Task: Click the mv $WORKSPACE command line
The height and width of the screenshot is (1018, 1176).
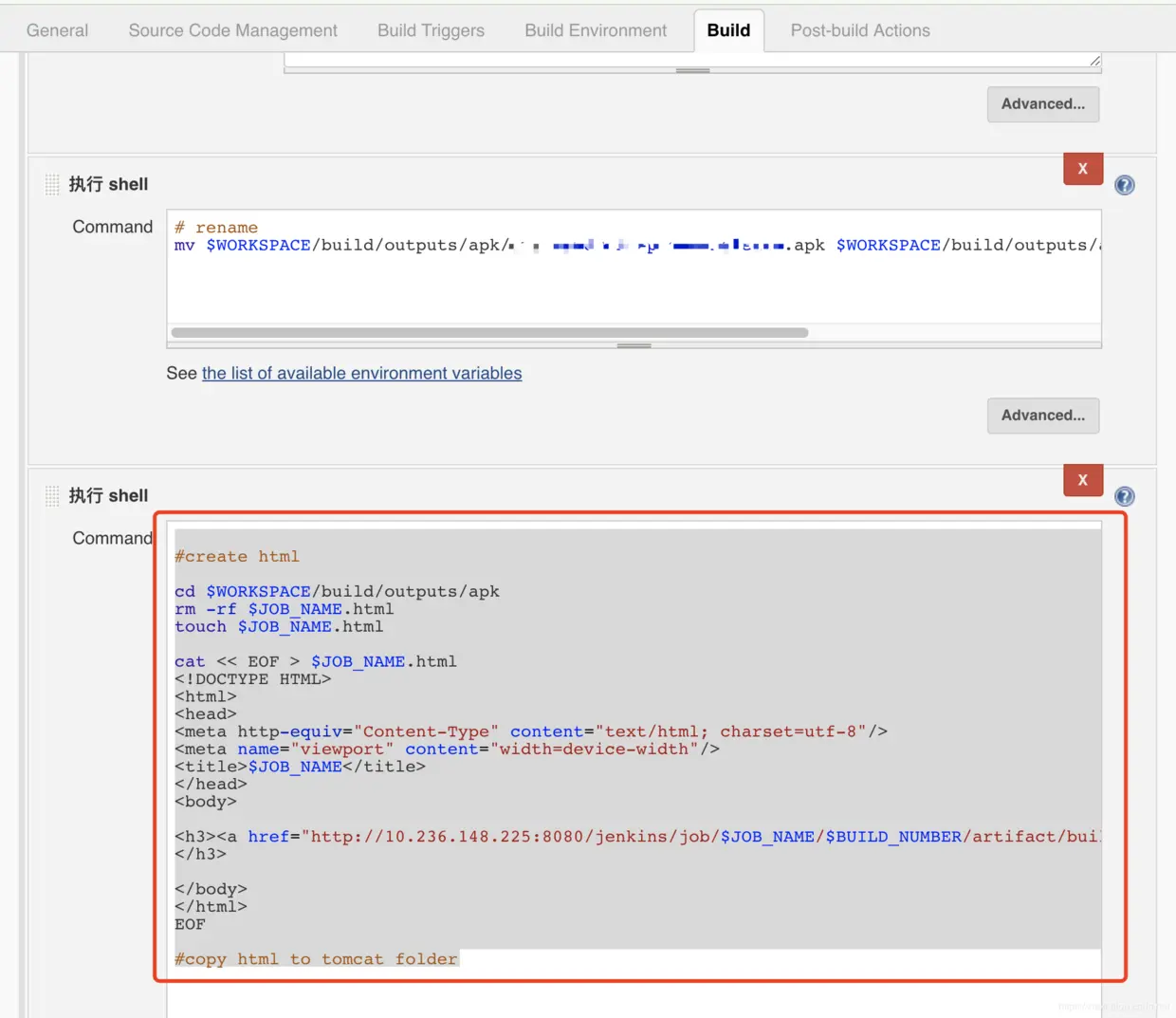Action: click(637, 246)
